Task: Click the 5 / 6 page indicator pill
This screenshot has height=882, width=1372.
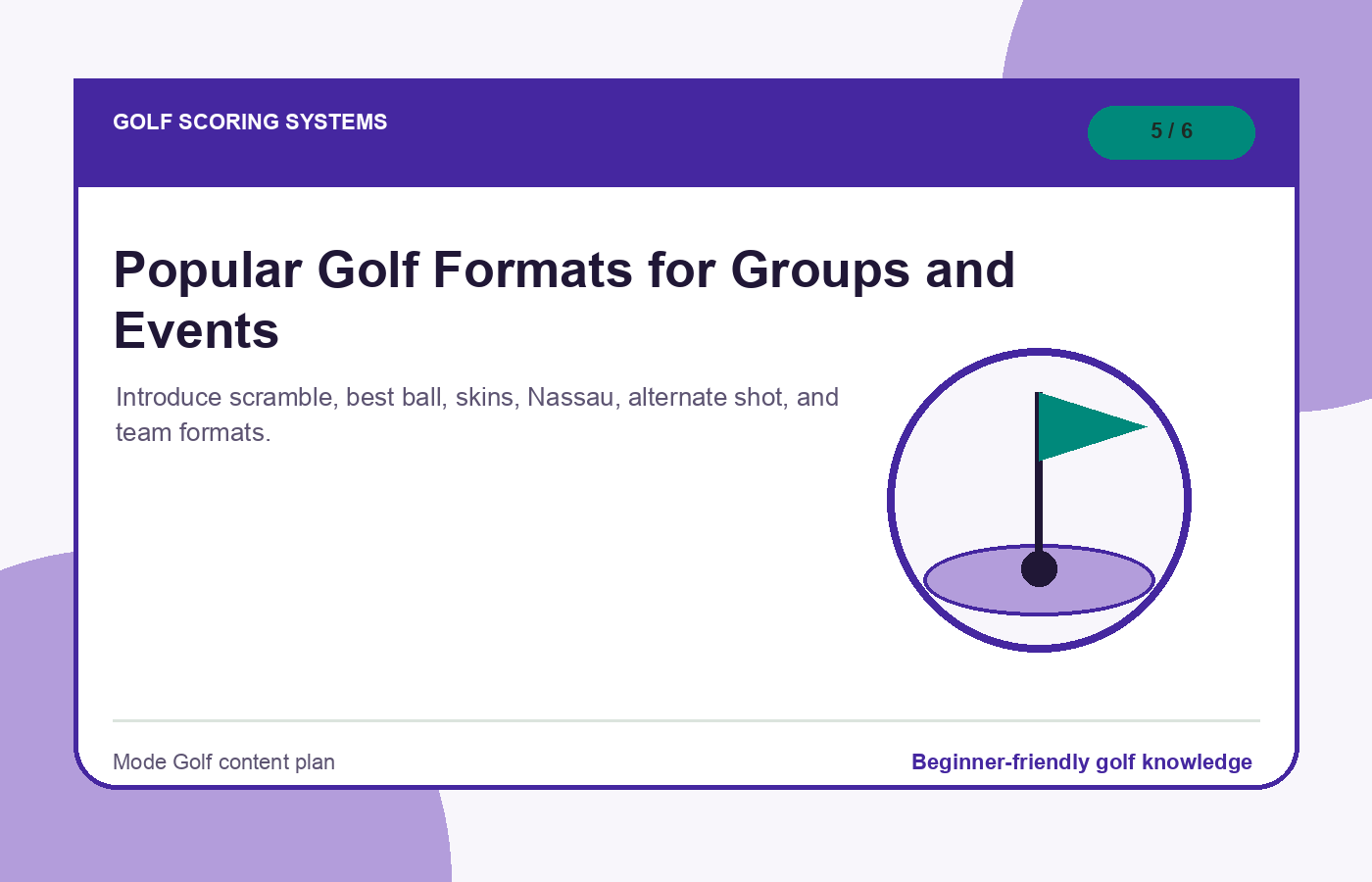Action: [x=1171, y=132]
